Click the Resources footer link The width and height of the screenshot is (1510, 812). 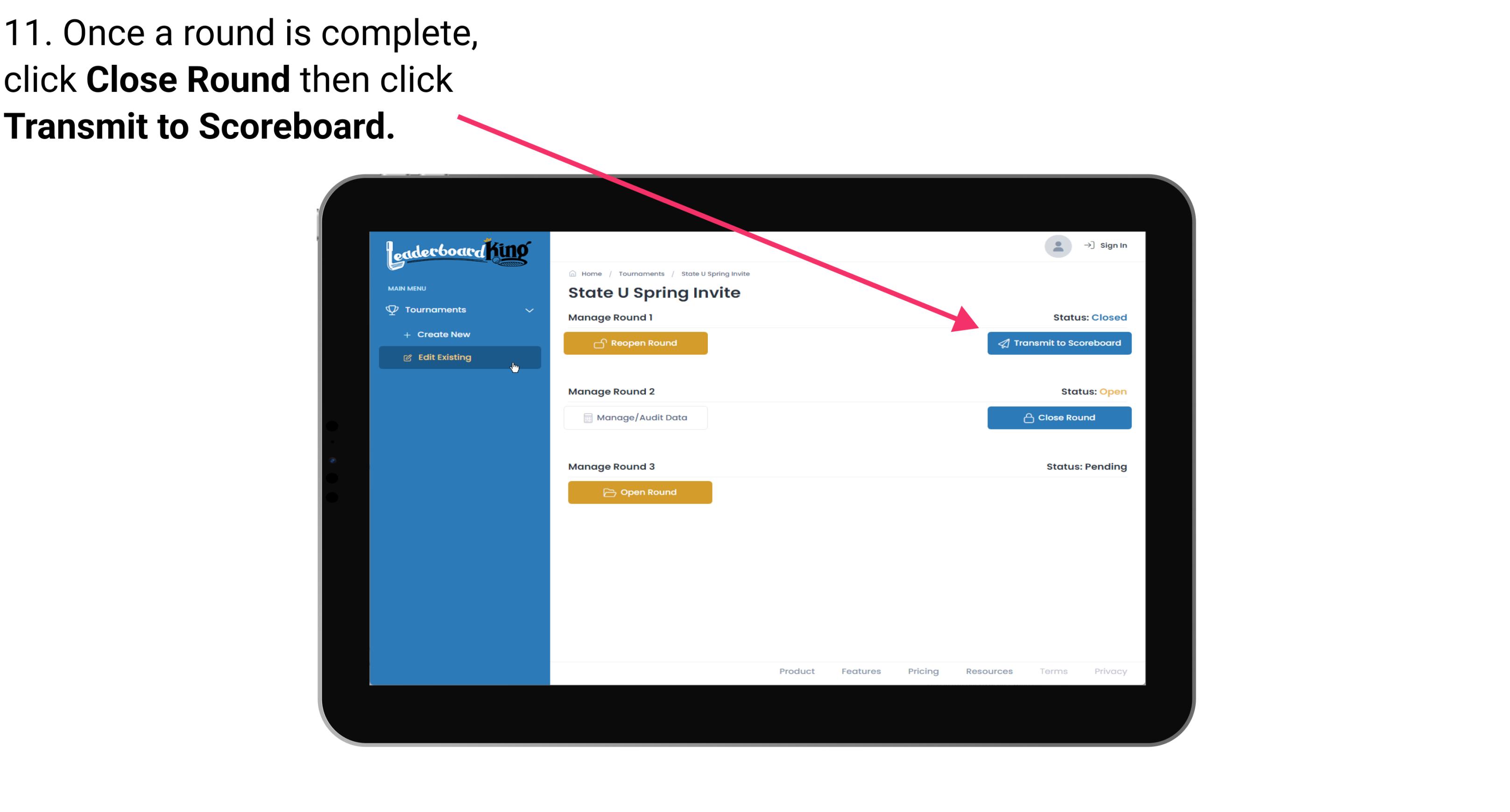(x=989, y=671)
